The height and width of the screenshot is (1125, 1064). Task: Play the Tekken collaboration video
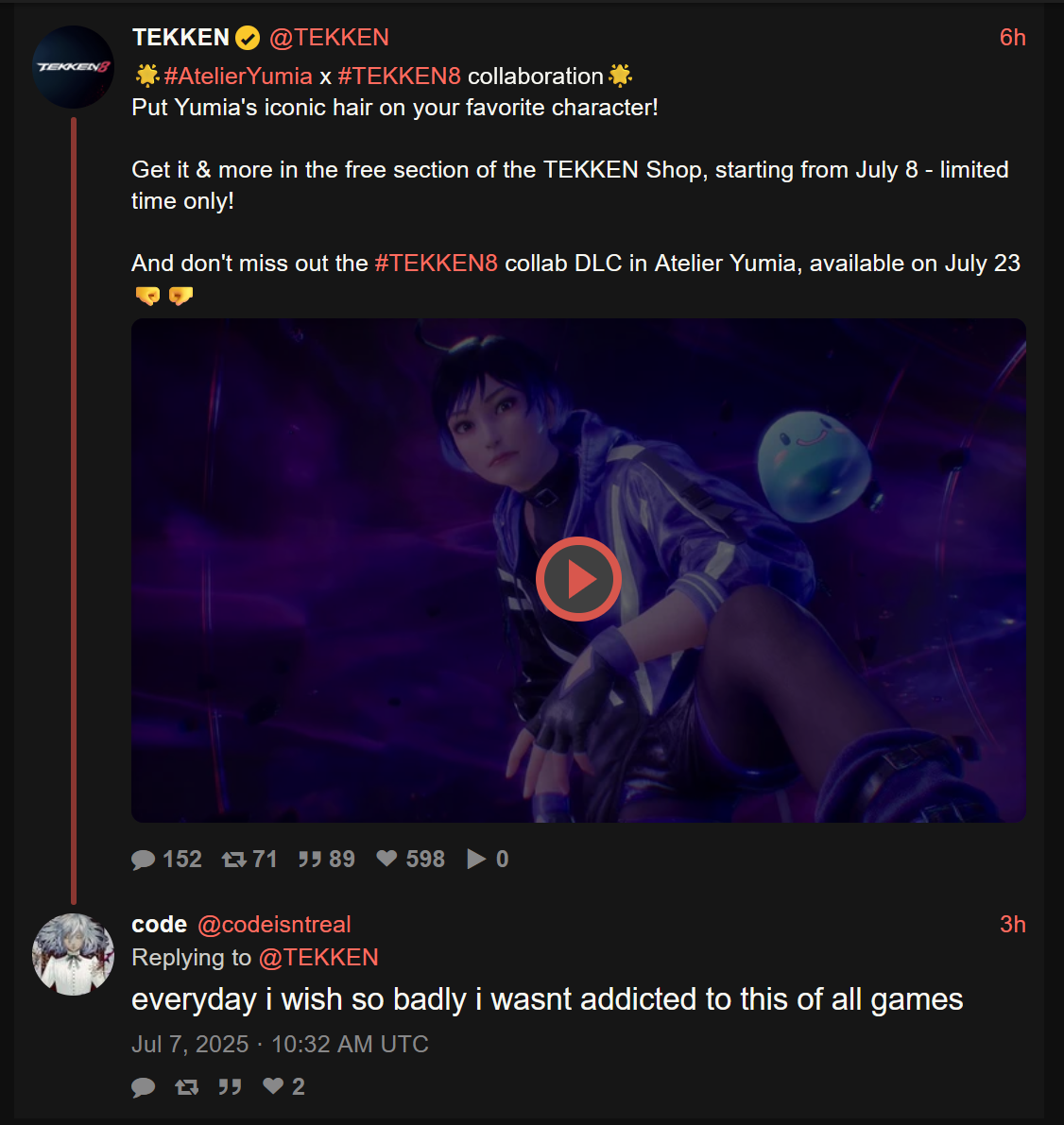click(578, 578)
